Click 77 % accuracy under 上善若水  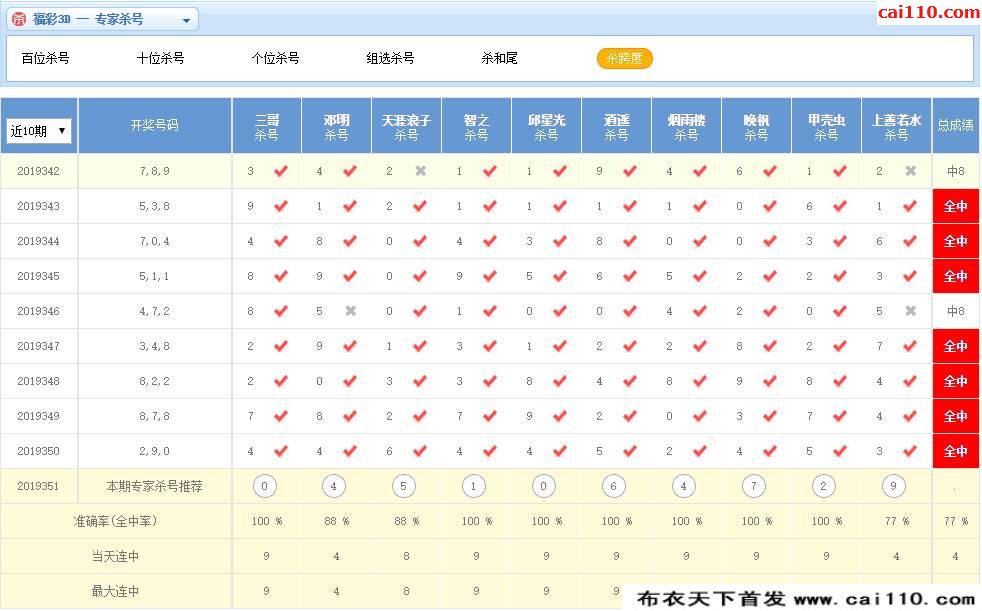[896, 521]
